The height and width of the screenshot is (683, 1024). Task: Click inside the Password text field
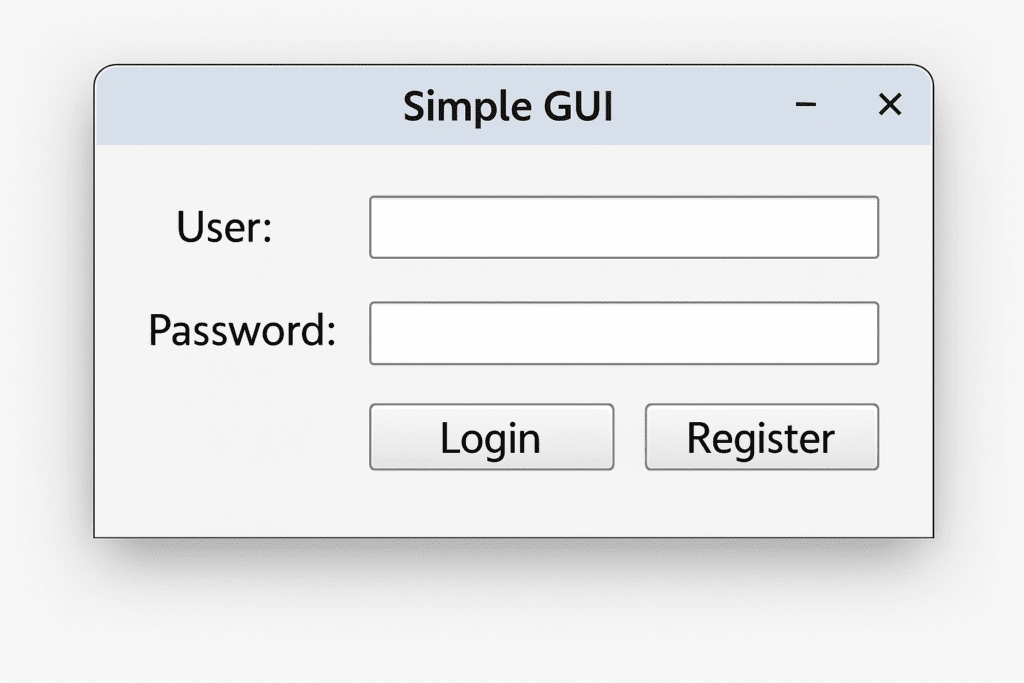tap(623, 332)
